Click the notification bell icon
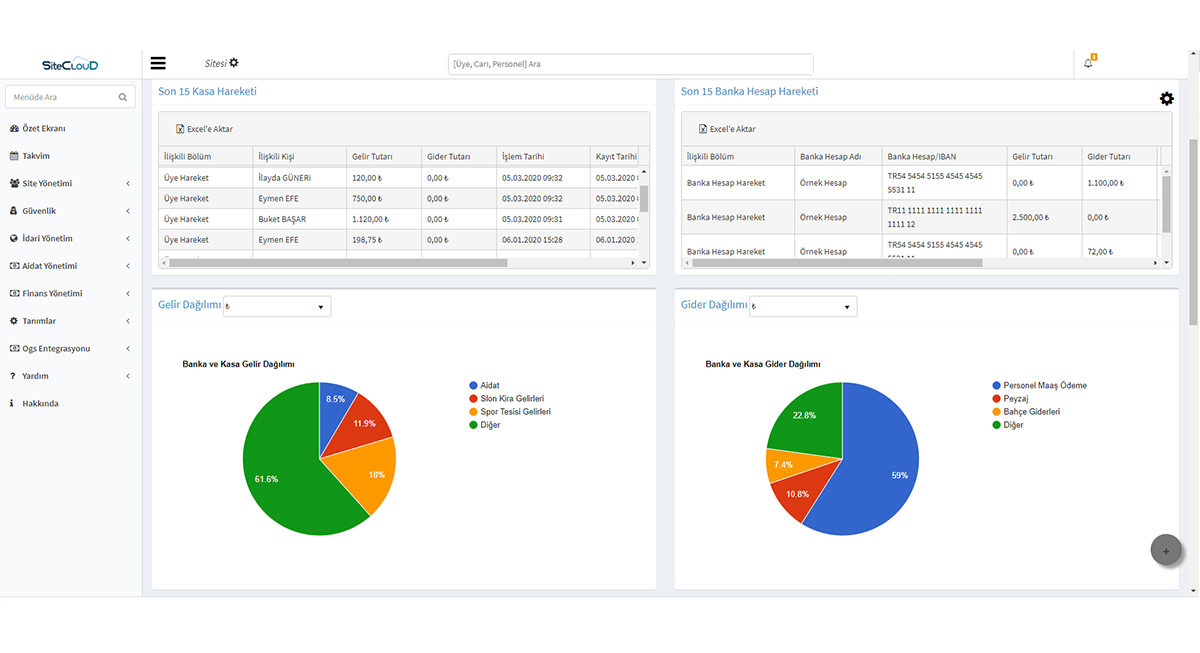 [x=1088, y=63]
